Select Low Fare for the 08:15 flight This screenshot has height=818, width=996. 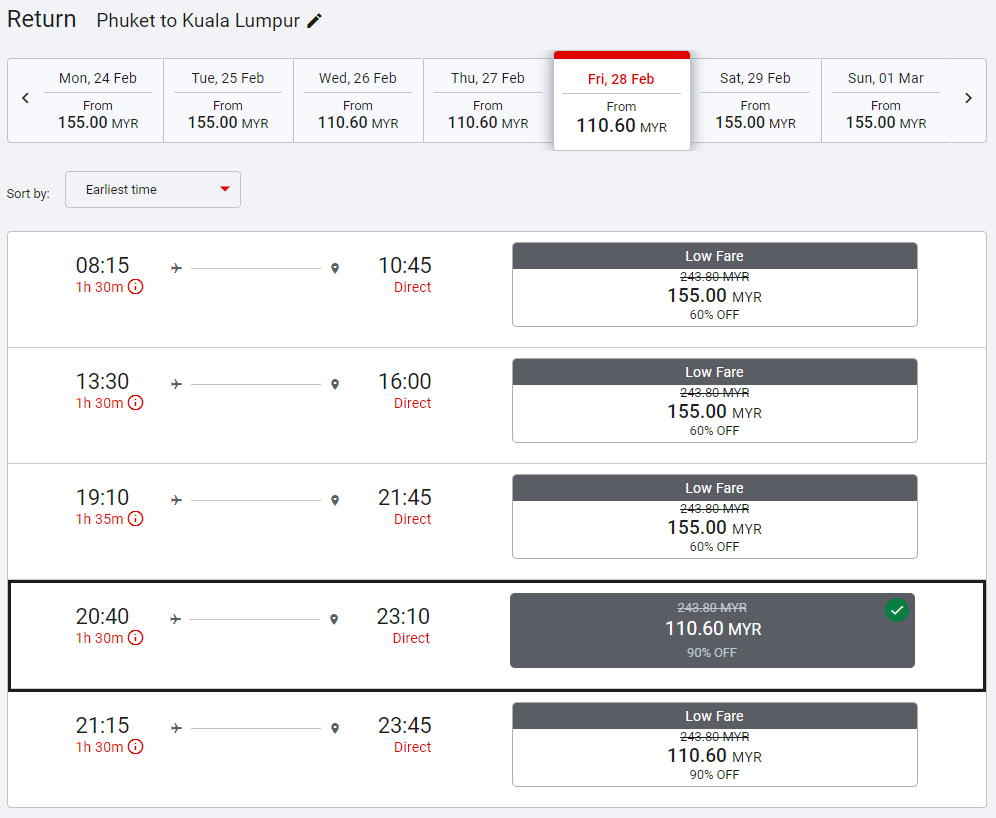714,285
